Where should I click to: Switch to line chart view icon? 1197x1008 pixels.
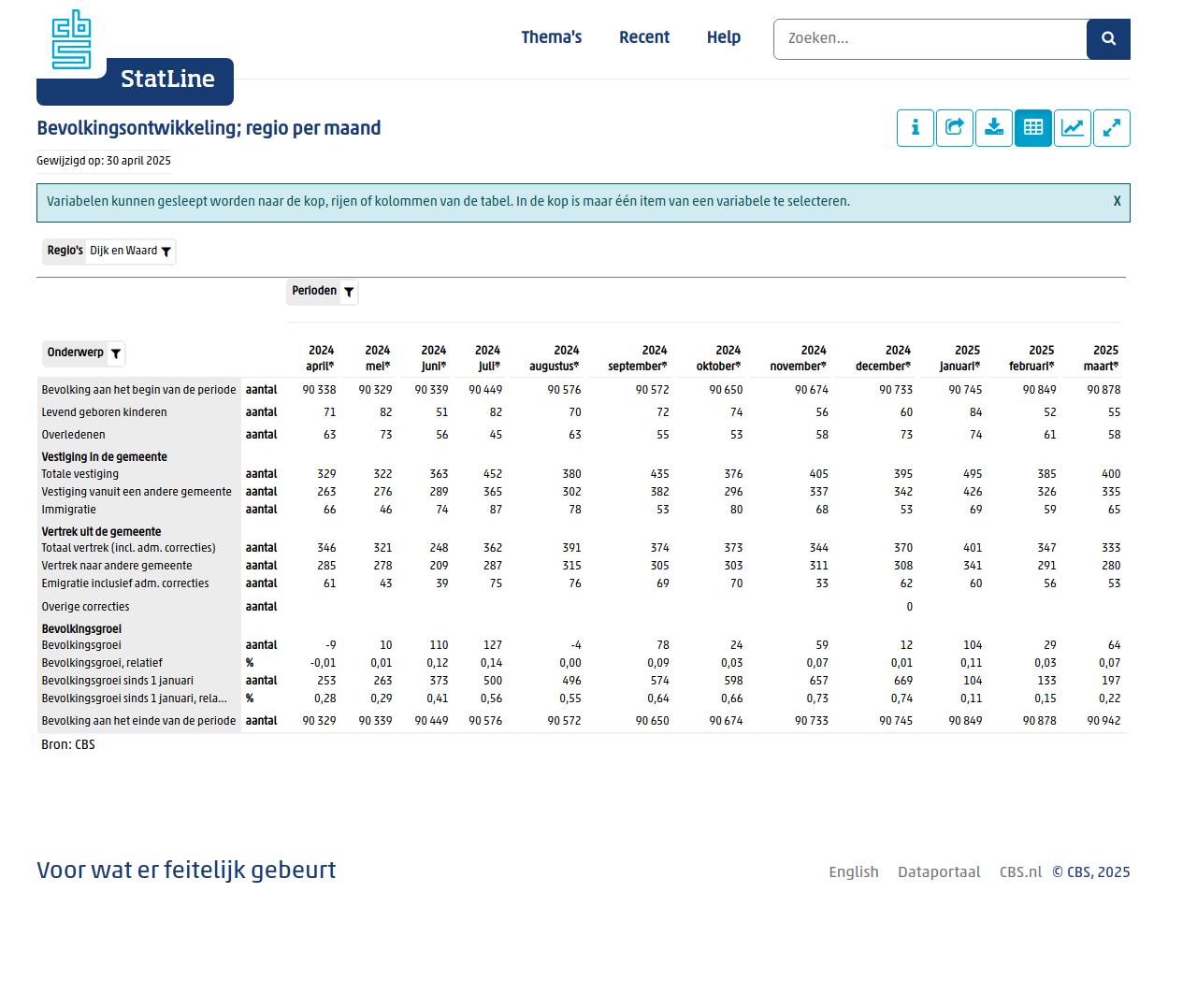pyautogui.click(x=1073, y=128)
